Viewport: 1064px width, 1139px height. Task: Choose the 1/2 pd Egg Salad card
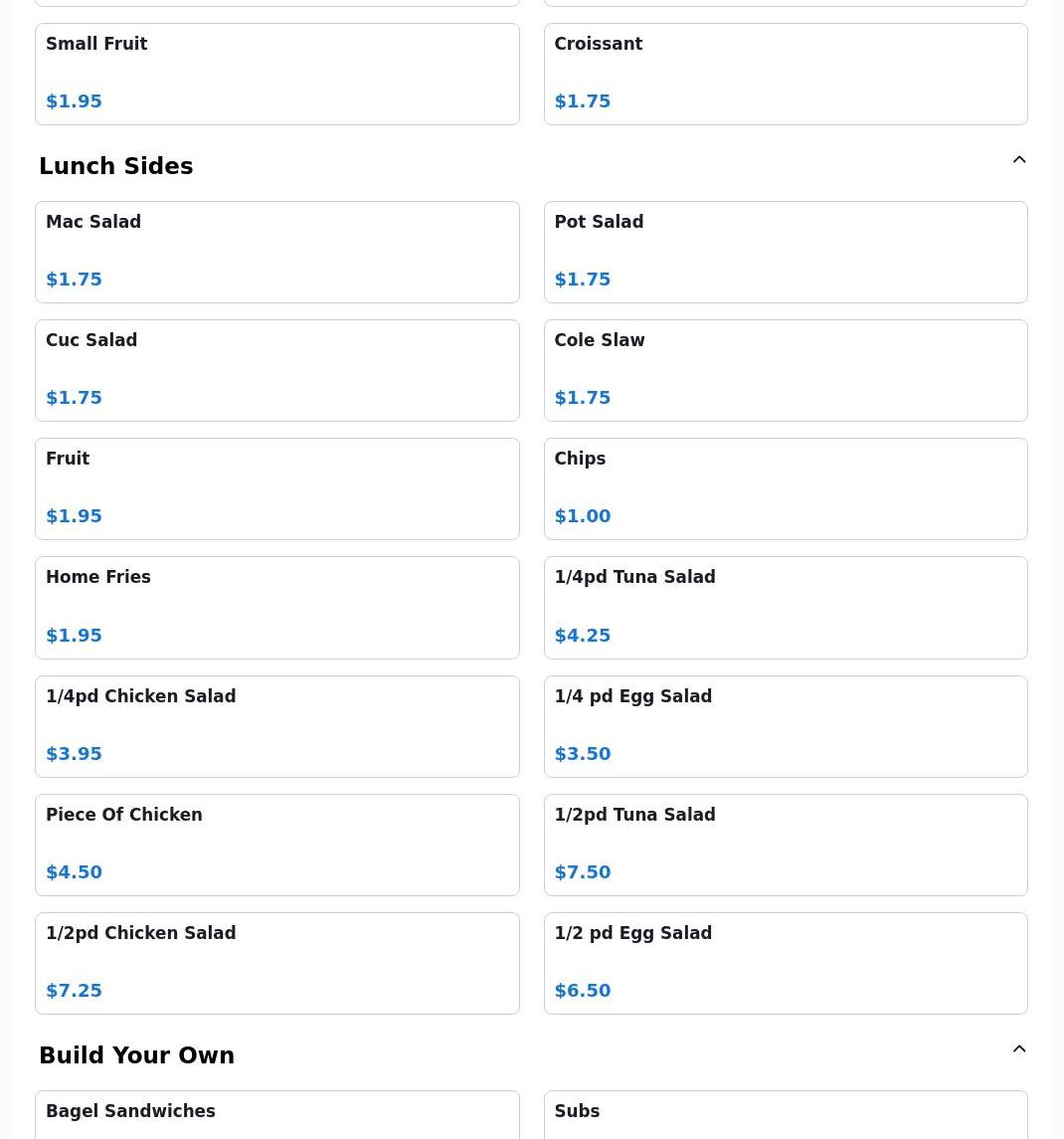click(786, 963)
